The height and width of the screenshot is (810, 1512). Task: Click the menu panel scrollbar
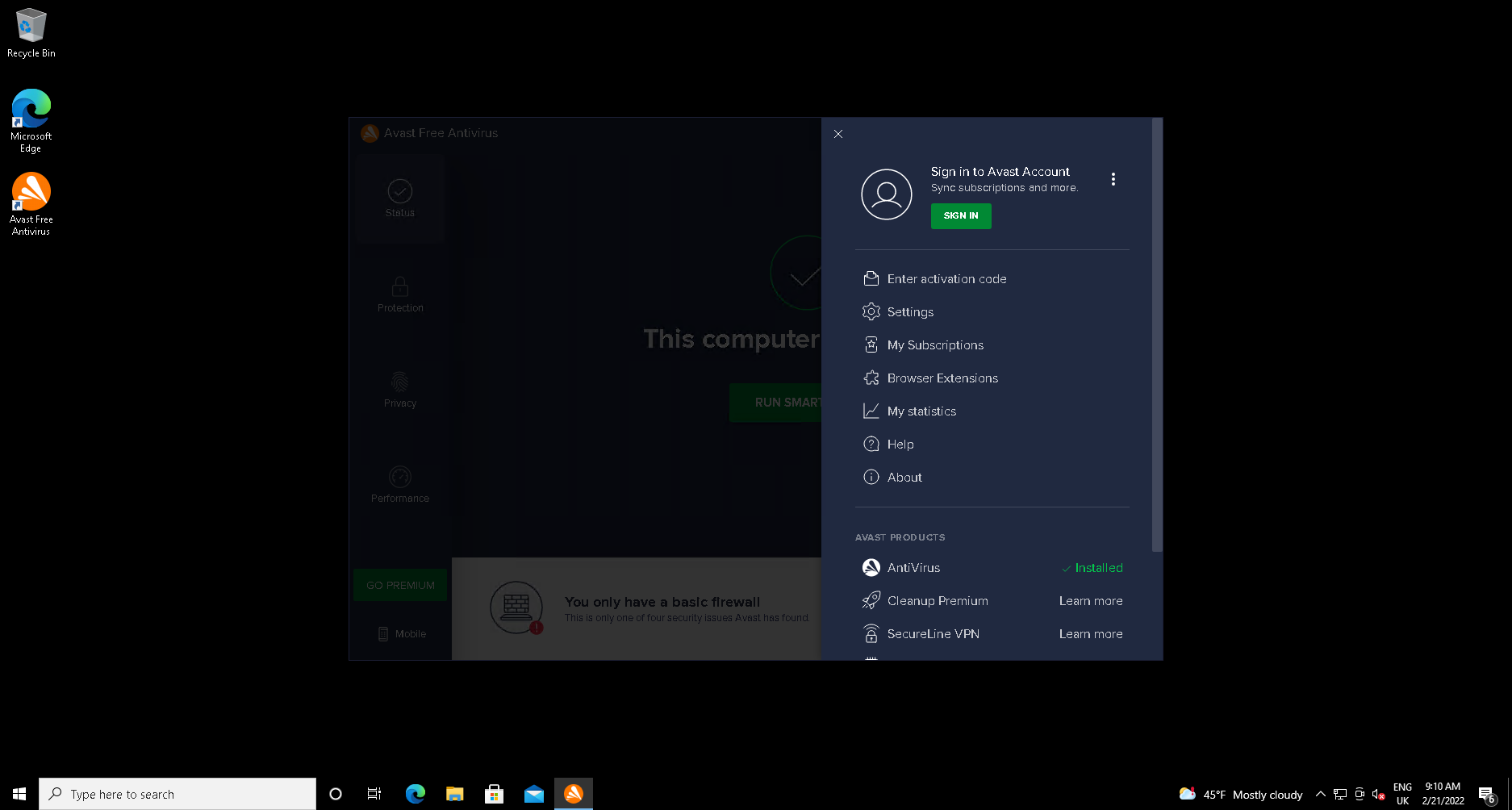tap(1157, 336)
